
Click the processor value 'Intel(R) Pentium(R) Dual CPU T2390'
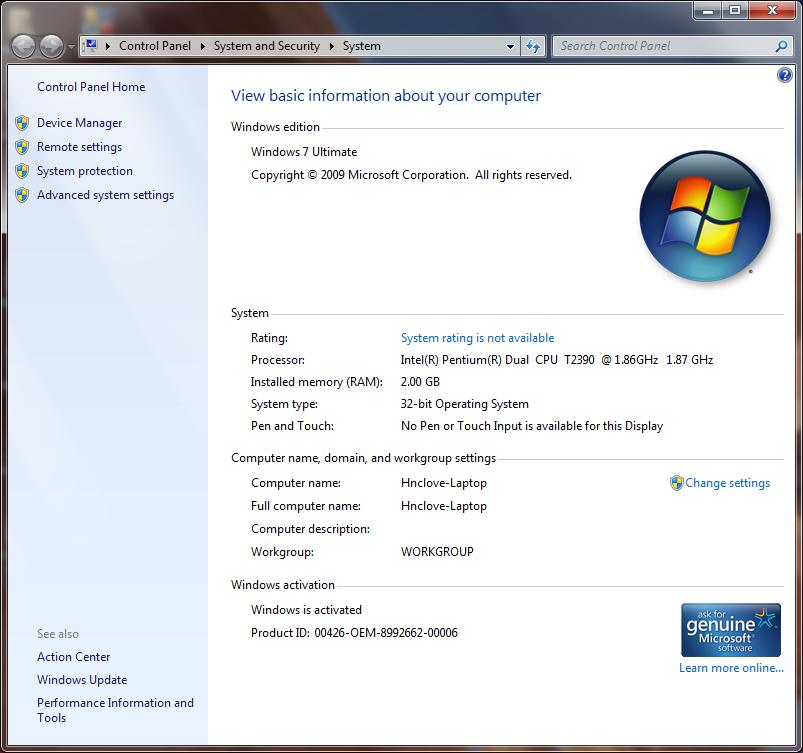(x=497, y=360)
